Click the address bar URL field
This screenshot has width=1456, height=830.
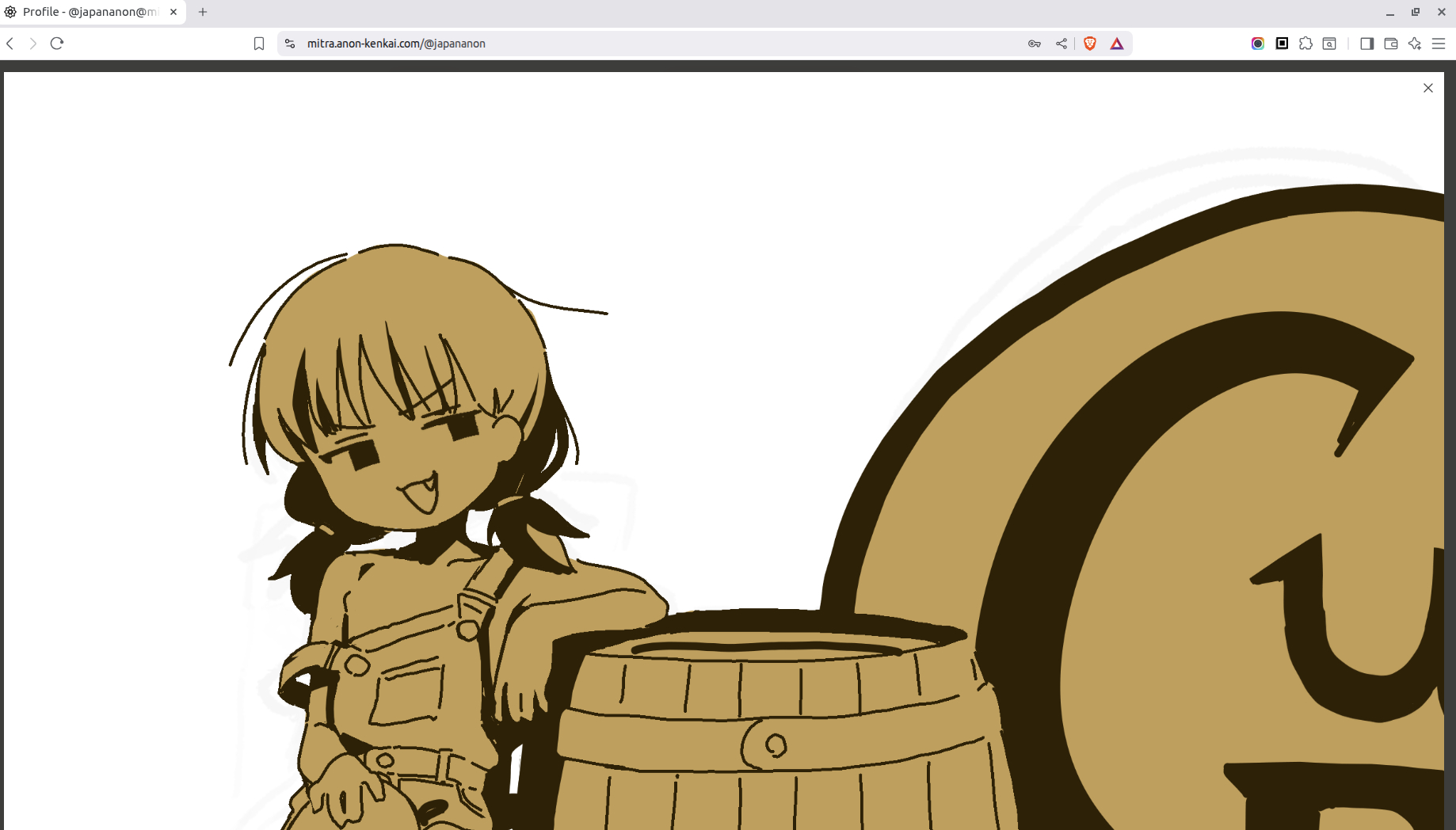pyautogui.click(x=634, y=44)
